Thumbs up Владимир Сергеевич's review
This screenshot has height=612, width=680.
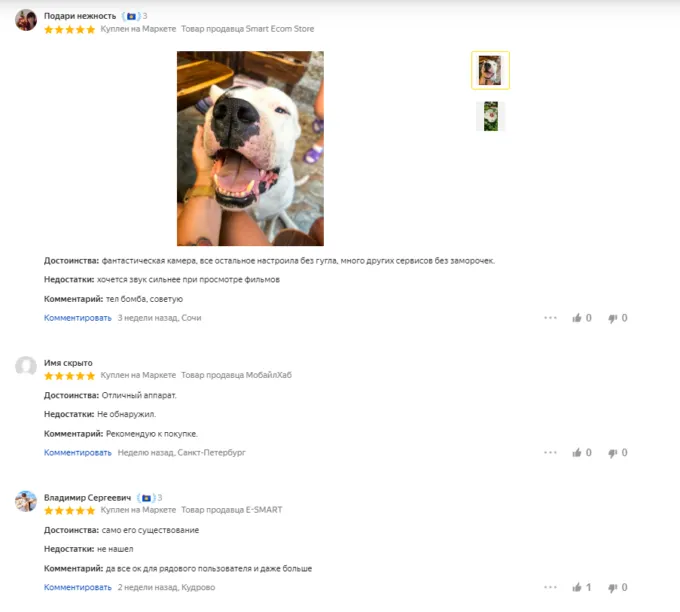point(577,587)
